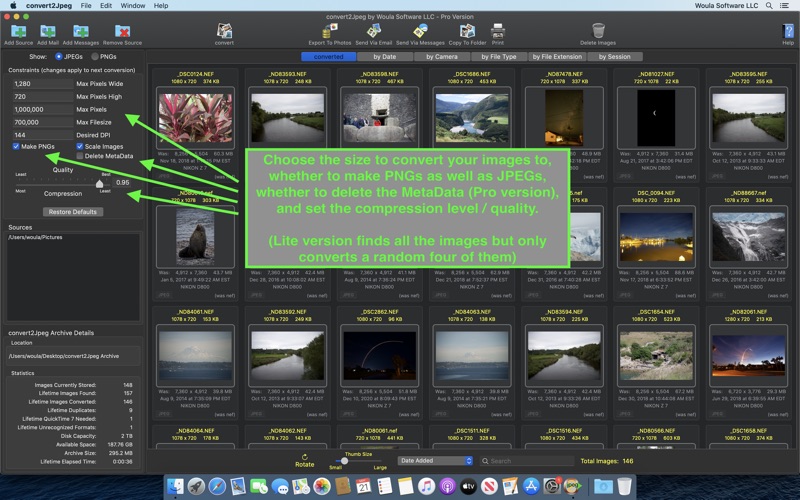Open Podcasts app from the Dock

click(x=447, y=486)
